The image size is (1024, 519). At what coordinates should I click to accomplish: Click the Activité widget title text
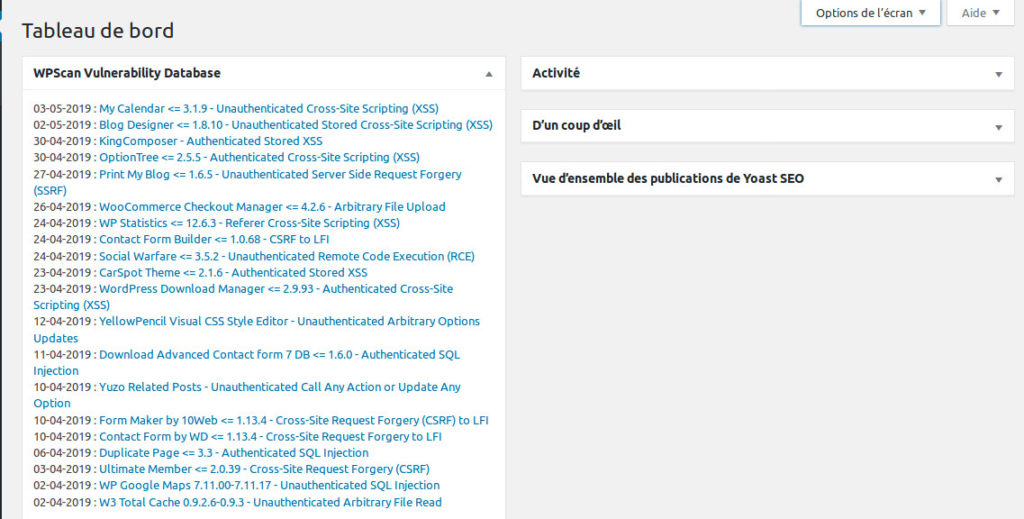coord(556,73)
